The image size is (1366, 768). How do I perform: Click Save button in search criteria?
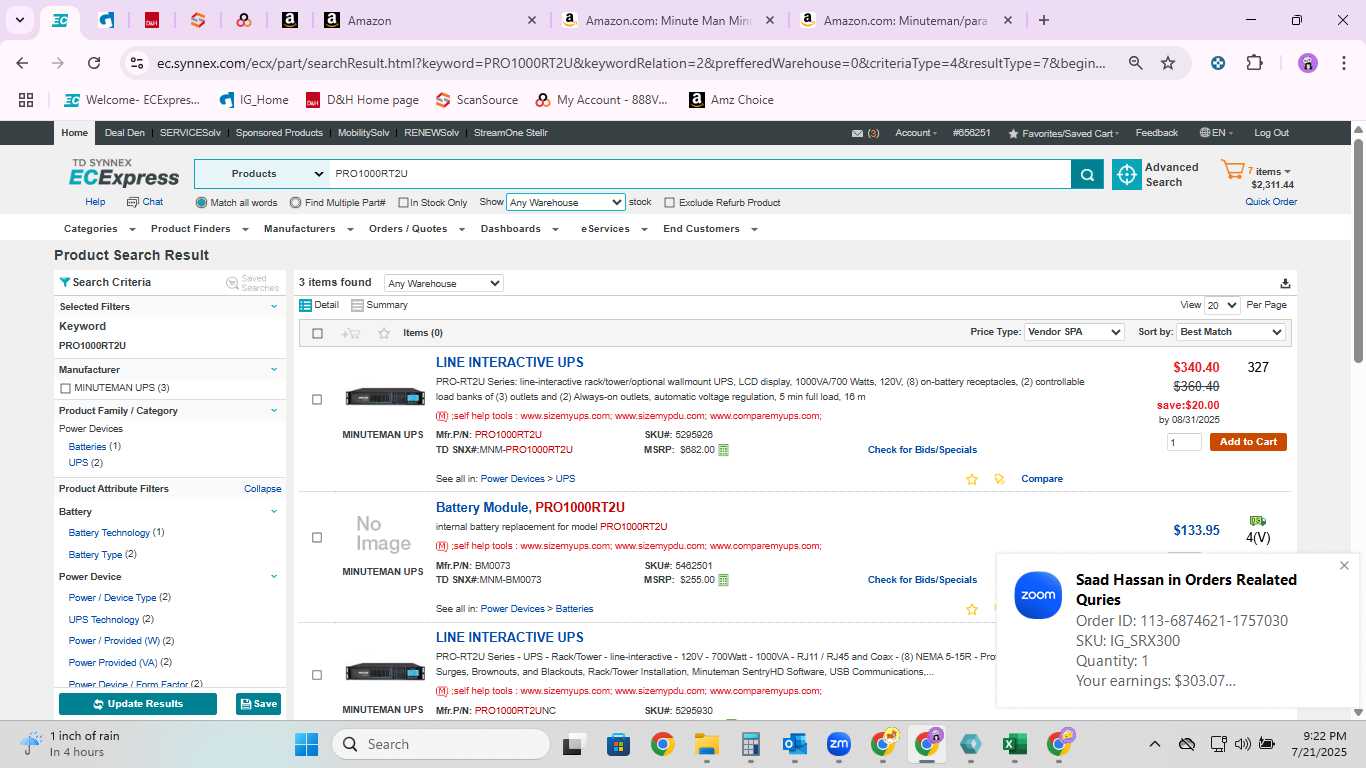(258, 704)
